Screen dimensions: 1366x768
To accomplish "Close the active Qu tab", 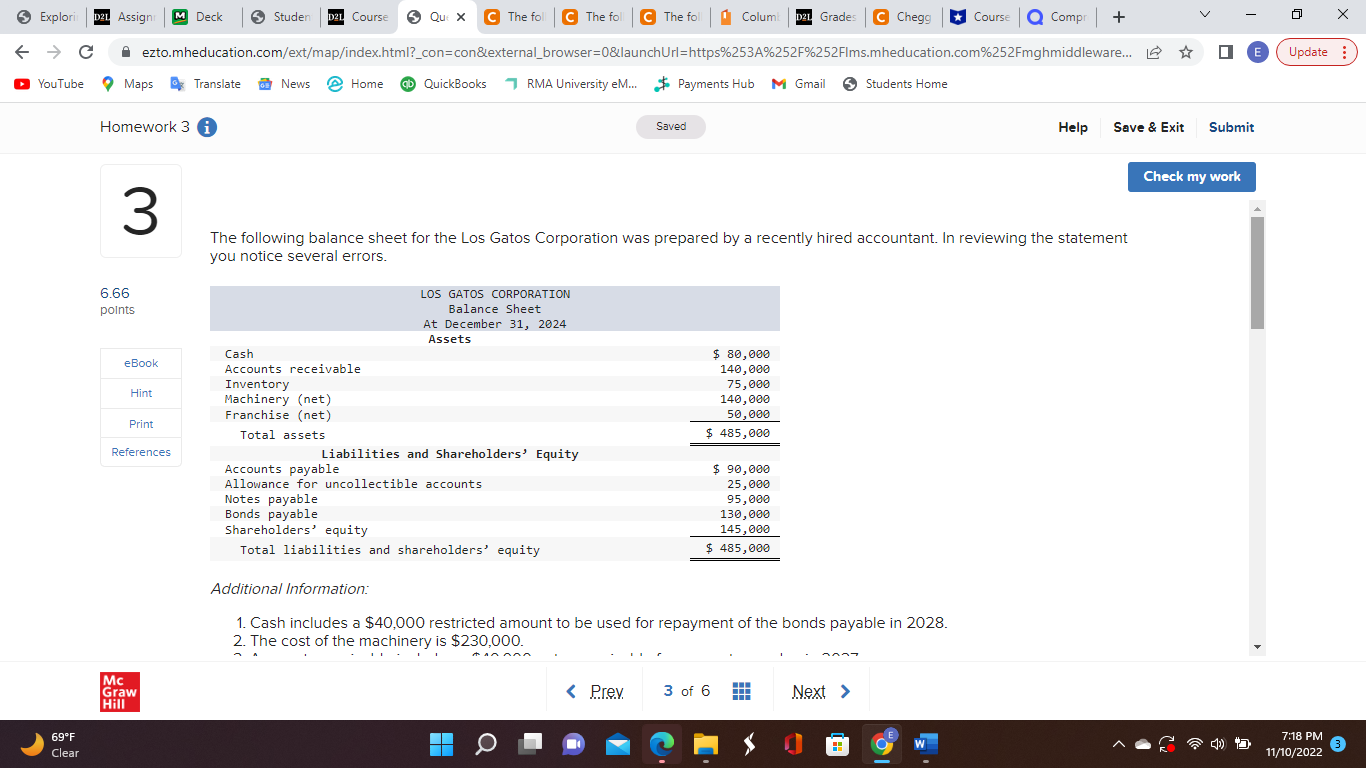I will 461,17.
